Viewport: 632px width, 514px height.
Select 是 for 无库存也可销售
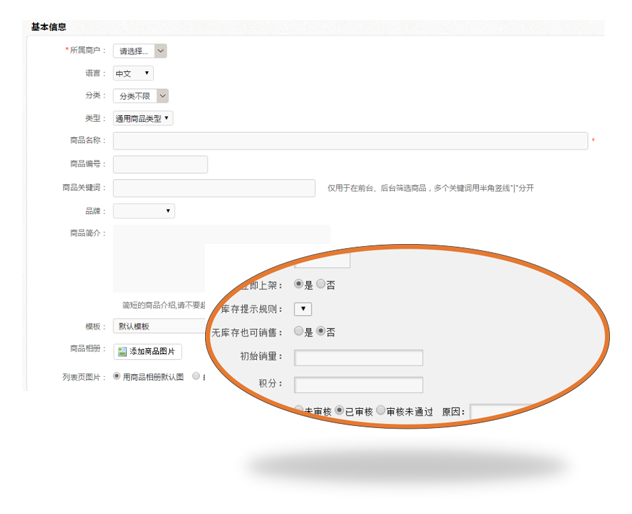click(298, 331)
